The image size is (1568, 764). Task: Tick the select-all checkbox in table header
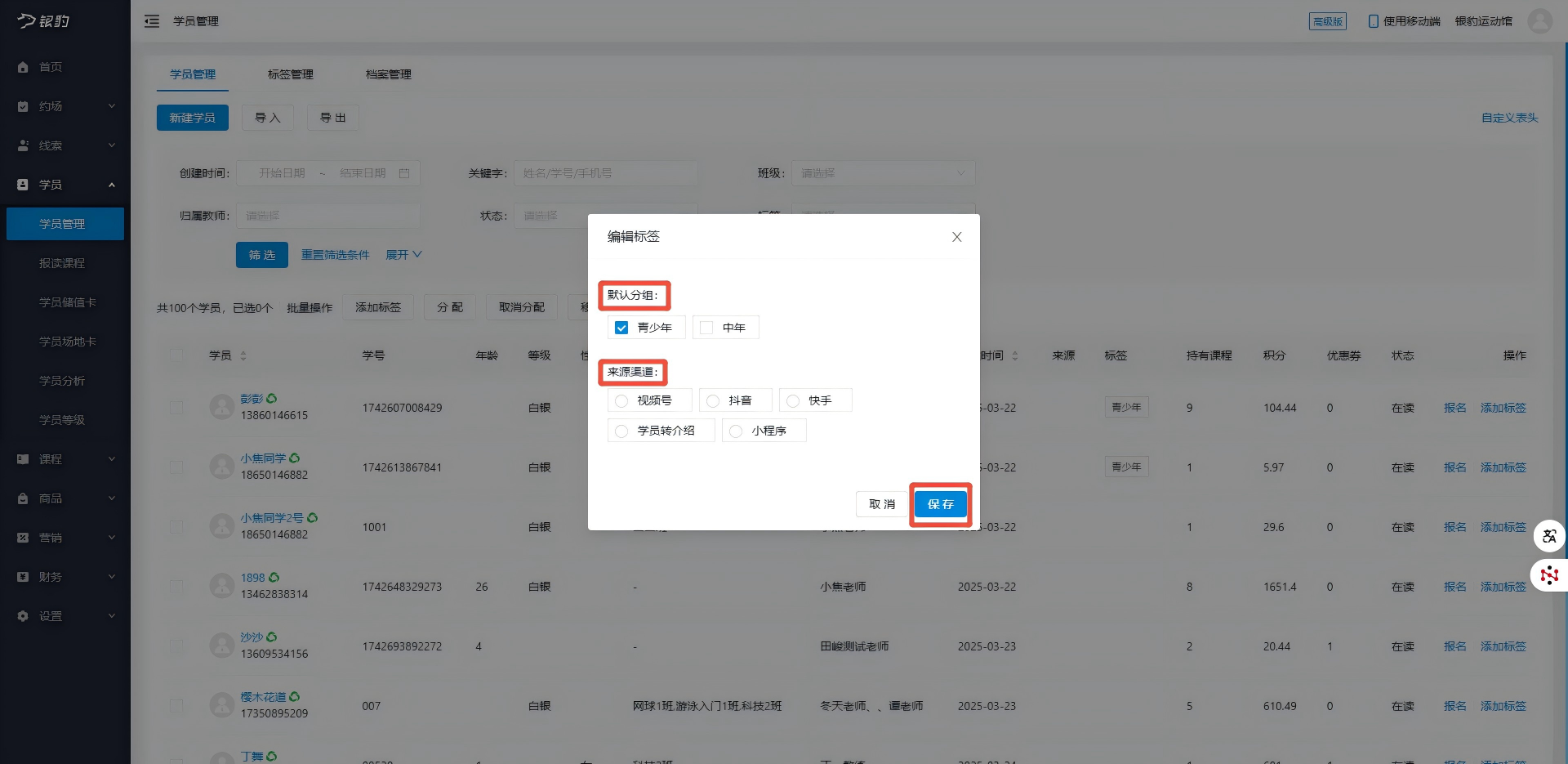click(x=176, y=355)
